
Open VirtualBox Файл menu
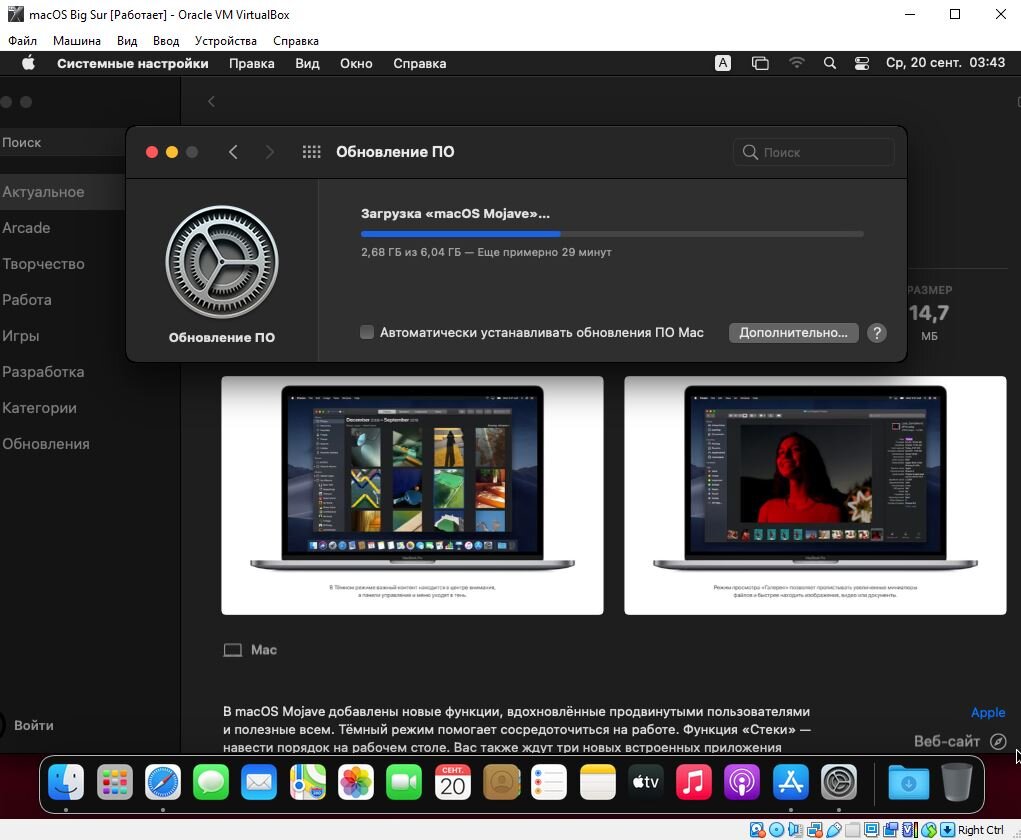(22, 40)
